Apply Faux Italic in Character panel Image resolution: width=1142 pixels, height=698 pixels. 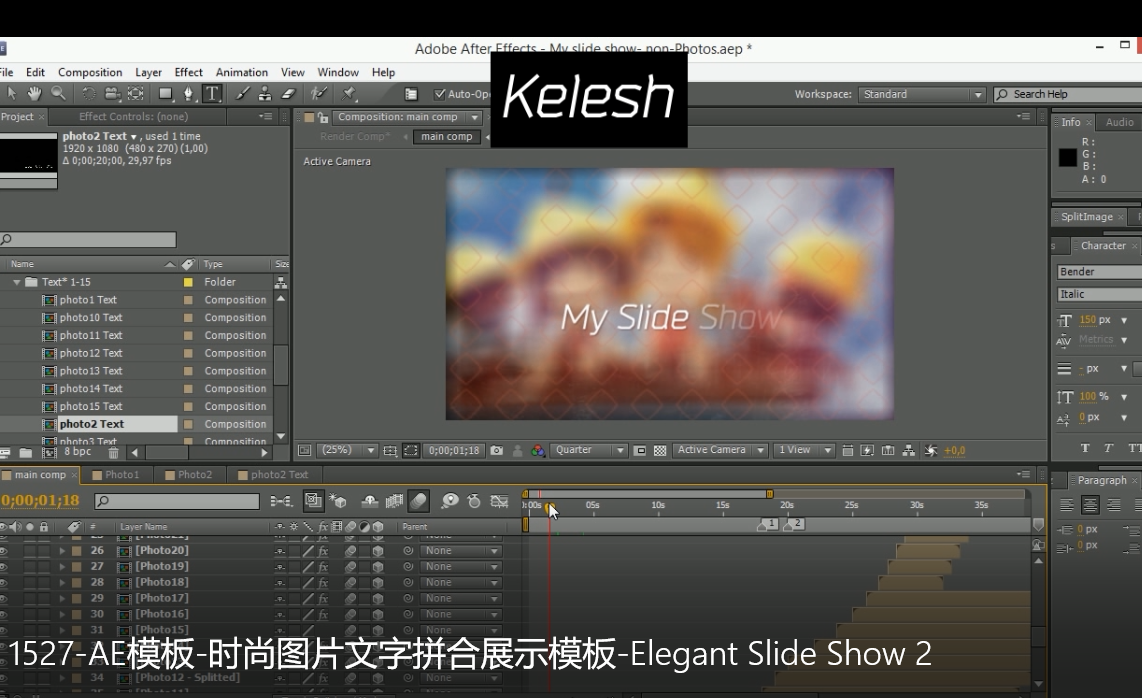(x=1108, y=448)
